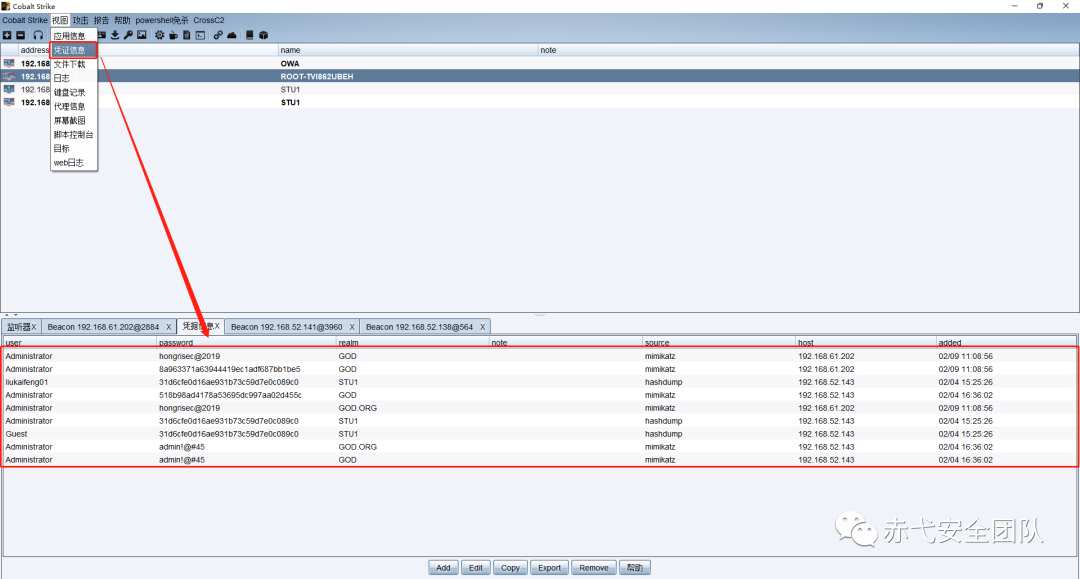Close the 监听器 tab with its X
The height and width of the screenshot is (579, 1080).
(34, 327)
